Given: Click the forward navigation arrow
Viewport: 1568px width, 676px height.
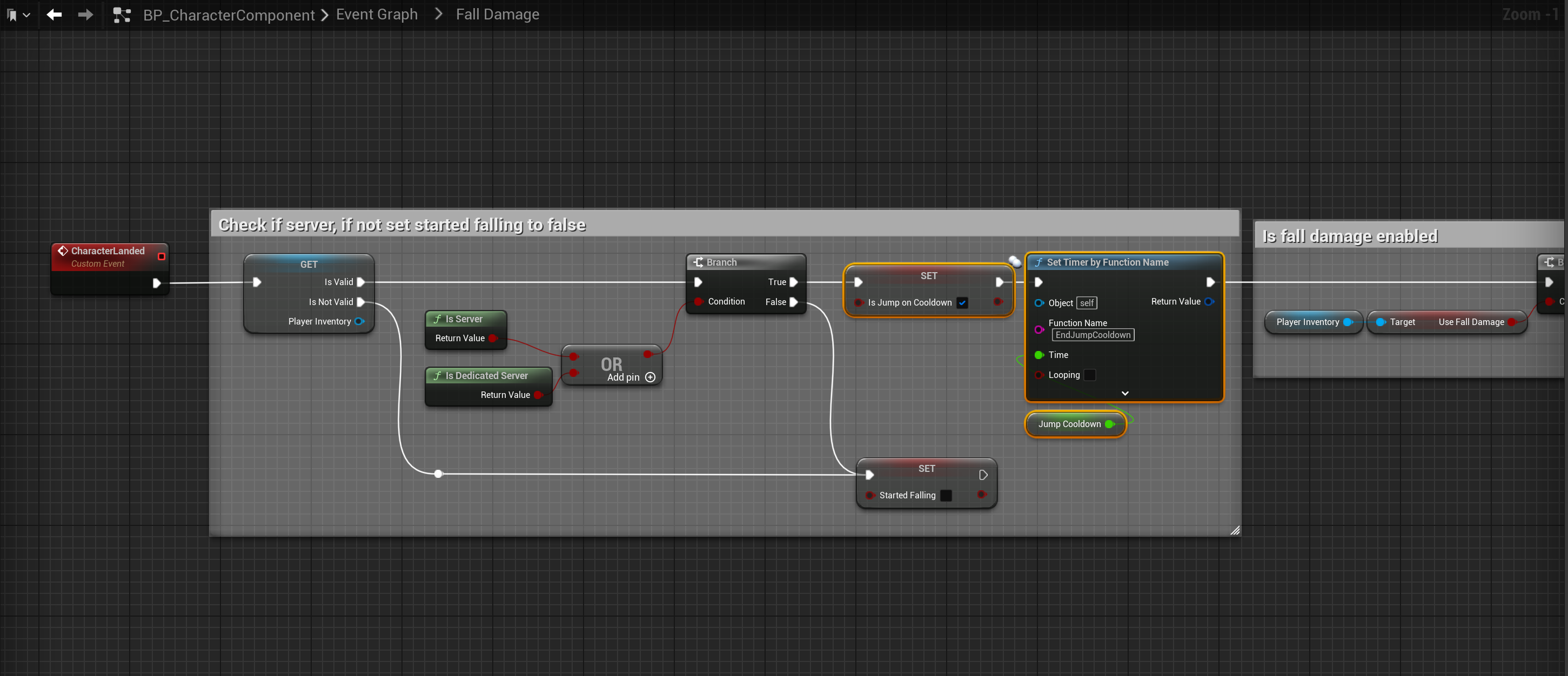Looking at the screenshot, I should 85,14.
